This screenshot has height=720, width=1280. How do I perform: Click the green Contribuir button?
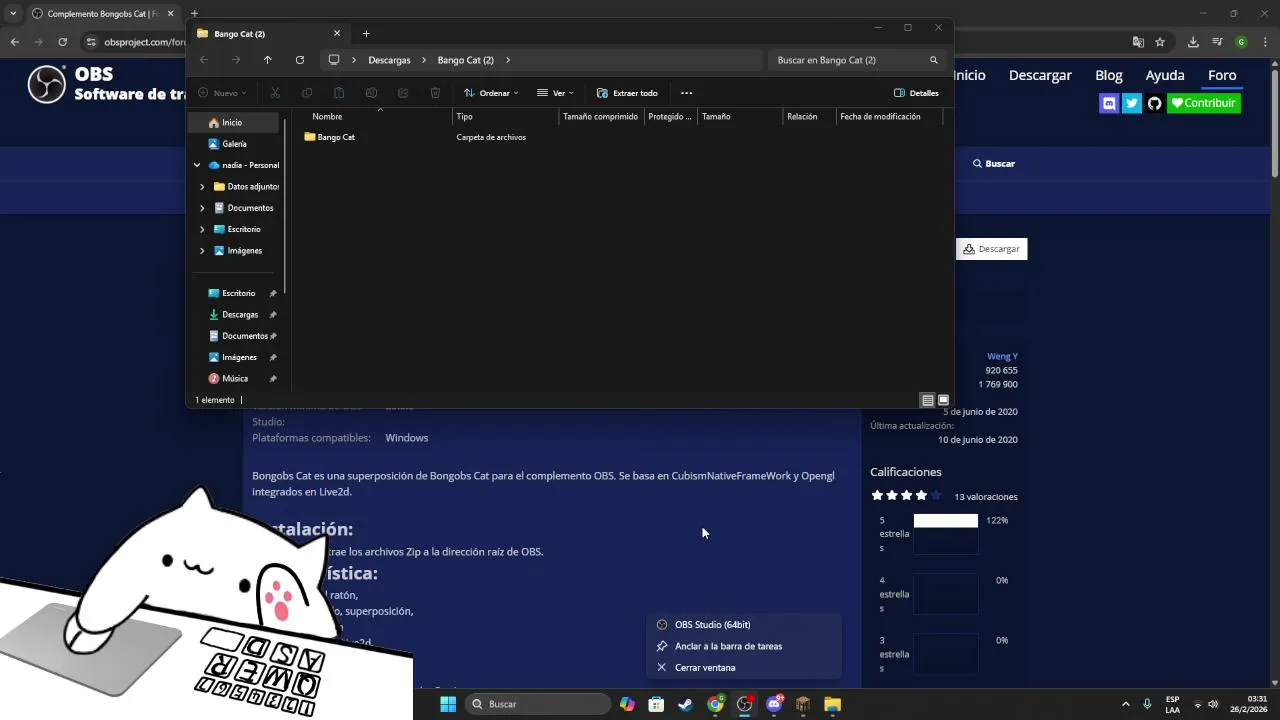tap(1204, 103)
